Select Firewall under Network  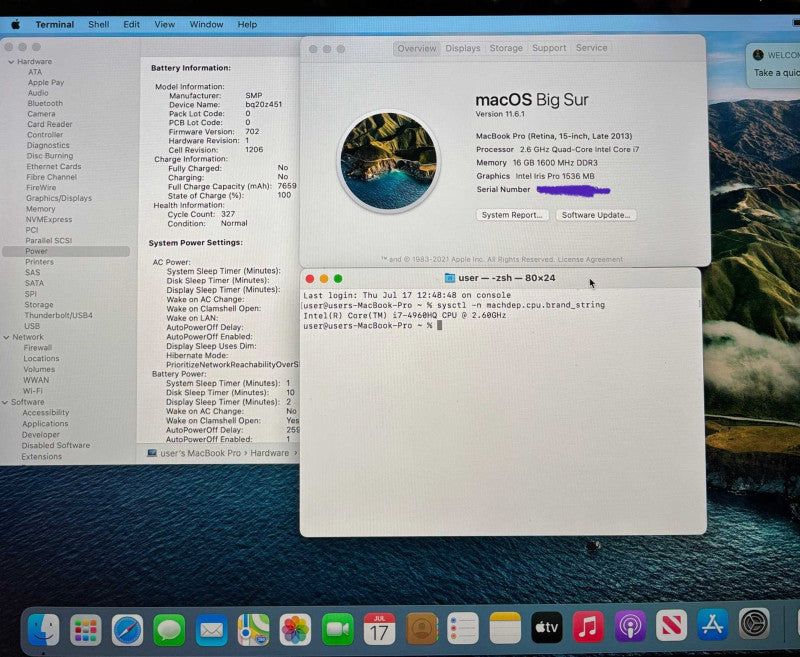click(38, 348)
